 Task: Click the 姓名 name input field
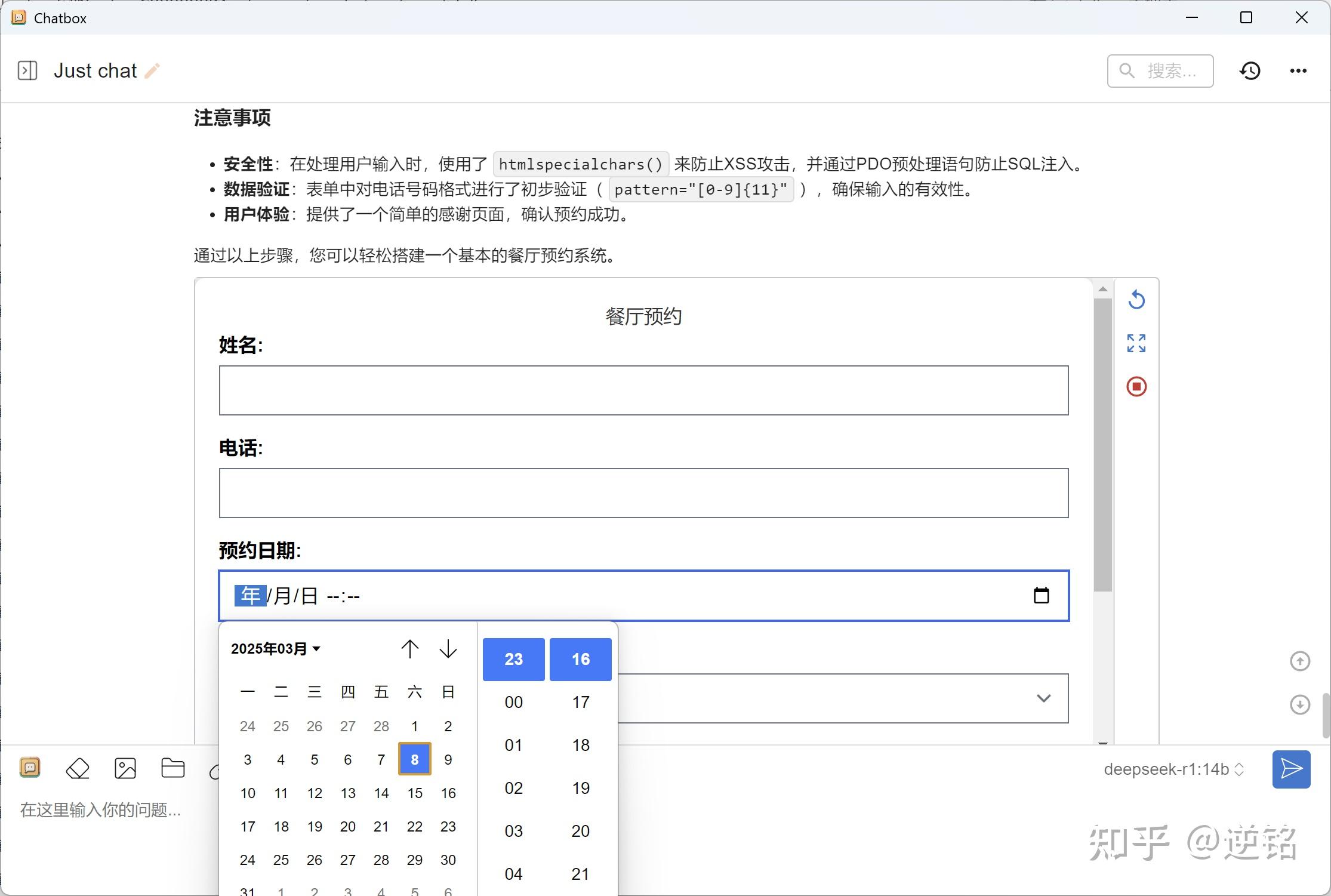pos(643,390)
